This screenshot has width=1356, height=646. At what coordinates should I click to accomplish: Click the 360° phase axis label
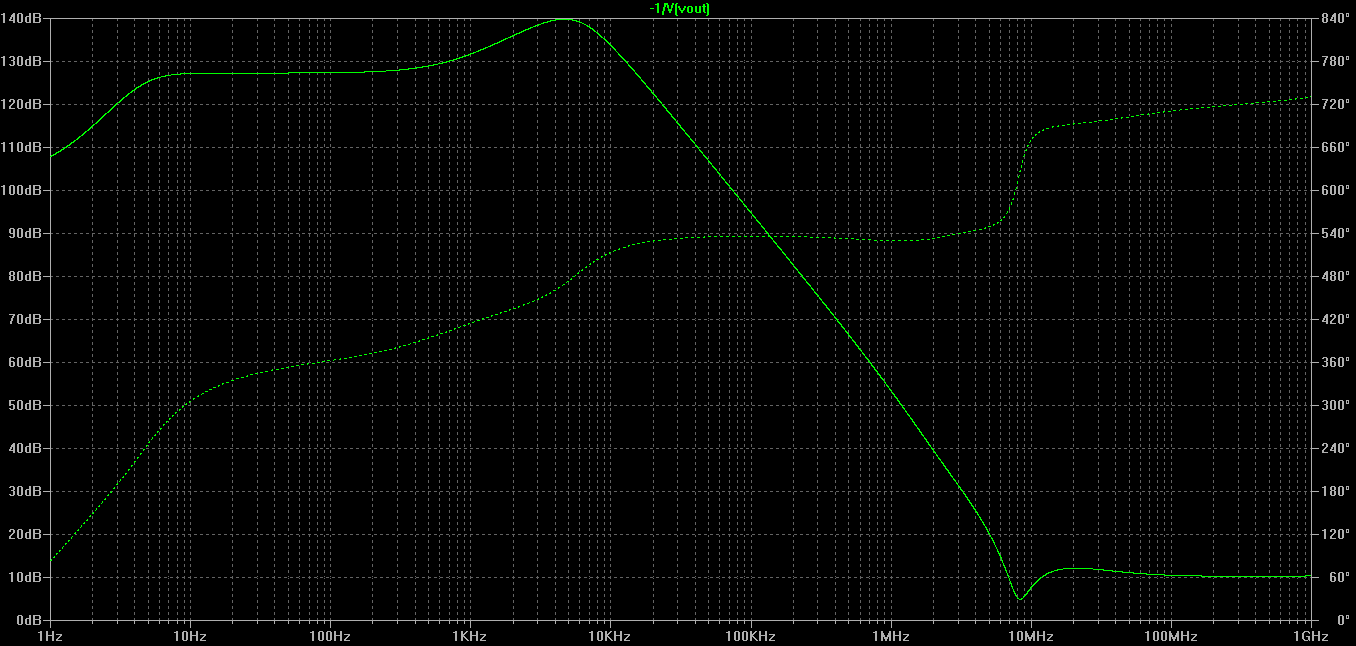pyautogui.click(x=1335, y=362)
